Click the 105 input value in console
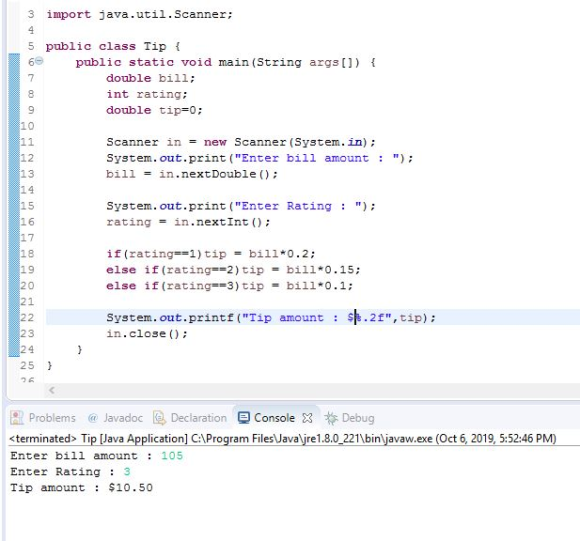 click(x=172, y=456)
